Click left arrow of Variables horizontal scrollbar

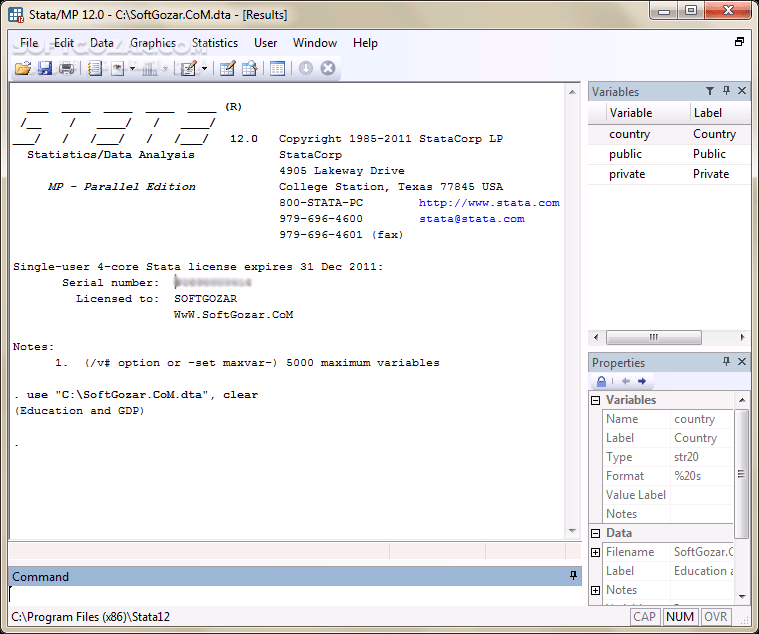pyautogui.click(x=596, y=337)
